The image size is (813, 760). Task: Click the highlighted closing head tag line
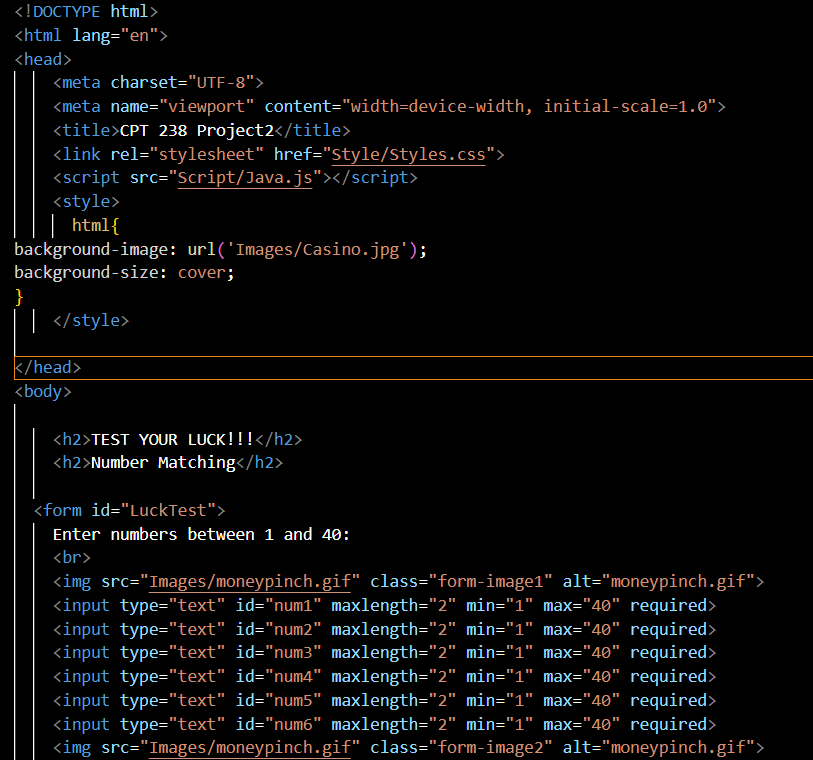47,367
